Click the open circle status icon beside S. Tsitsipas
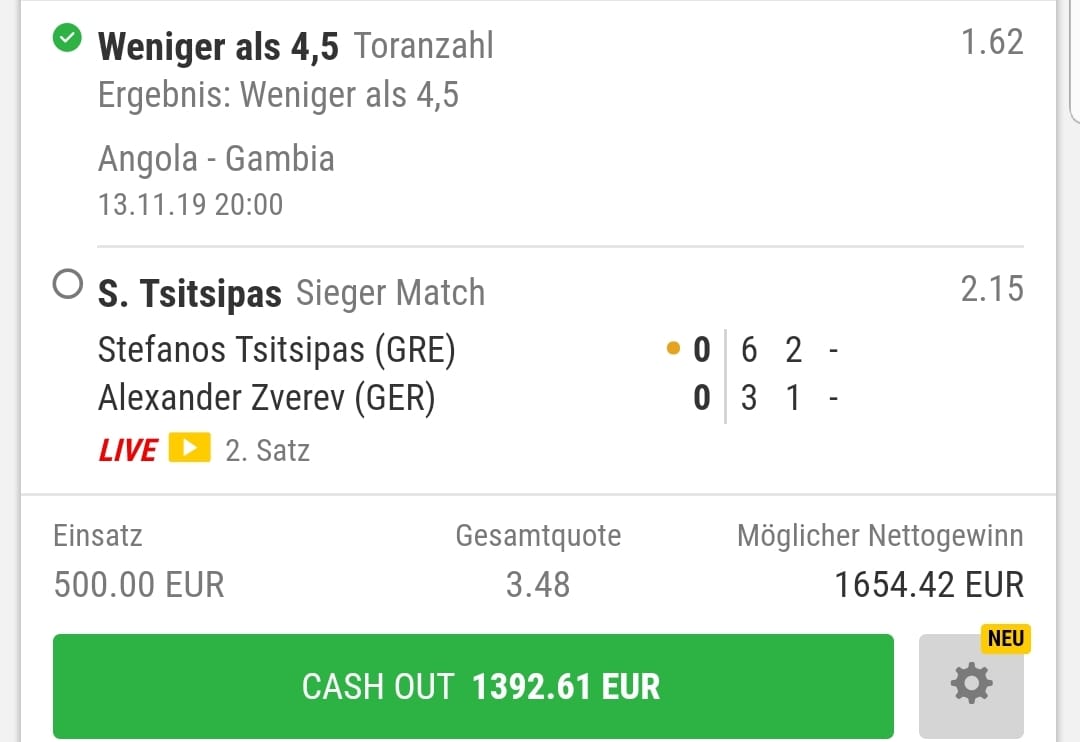This screenshot has width=1080, height=742. 68,287
